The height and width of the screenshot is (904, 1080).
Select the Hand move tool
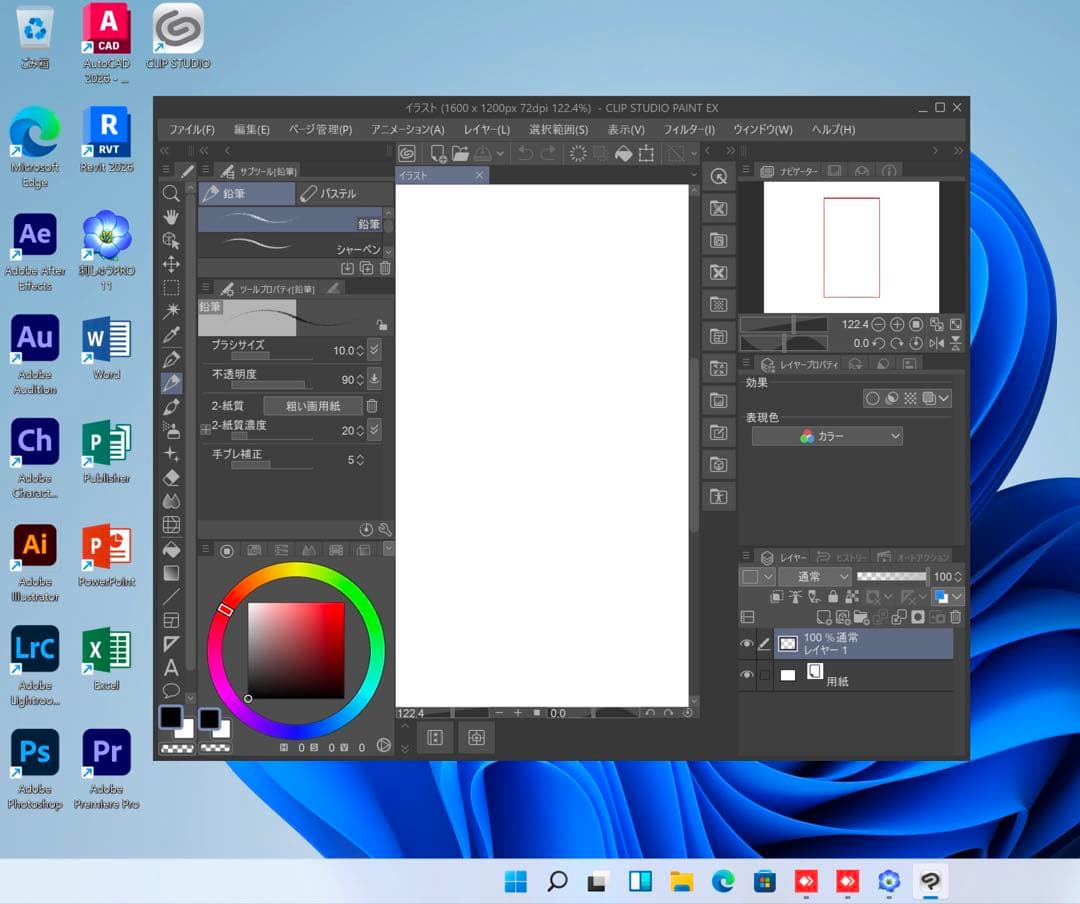171,217
